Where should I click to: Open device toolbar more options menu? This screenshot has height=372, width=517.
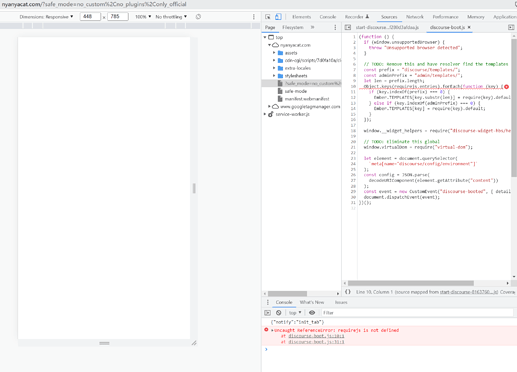pos(254,17)
